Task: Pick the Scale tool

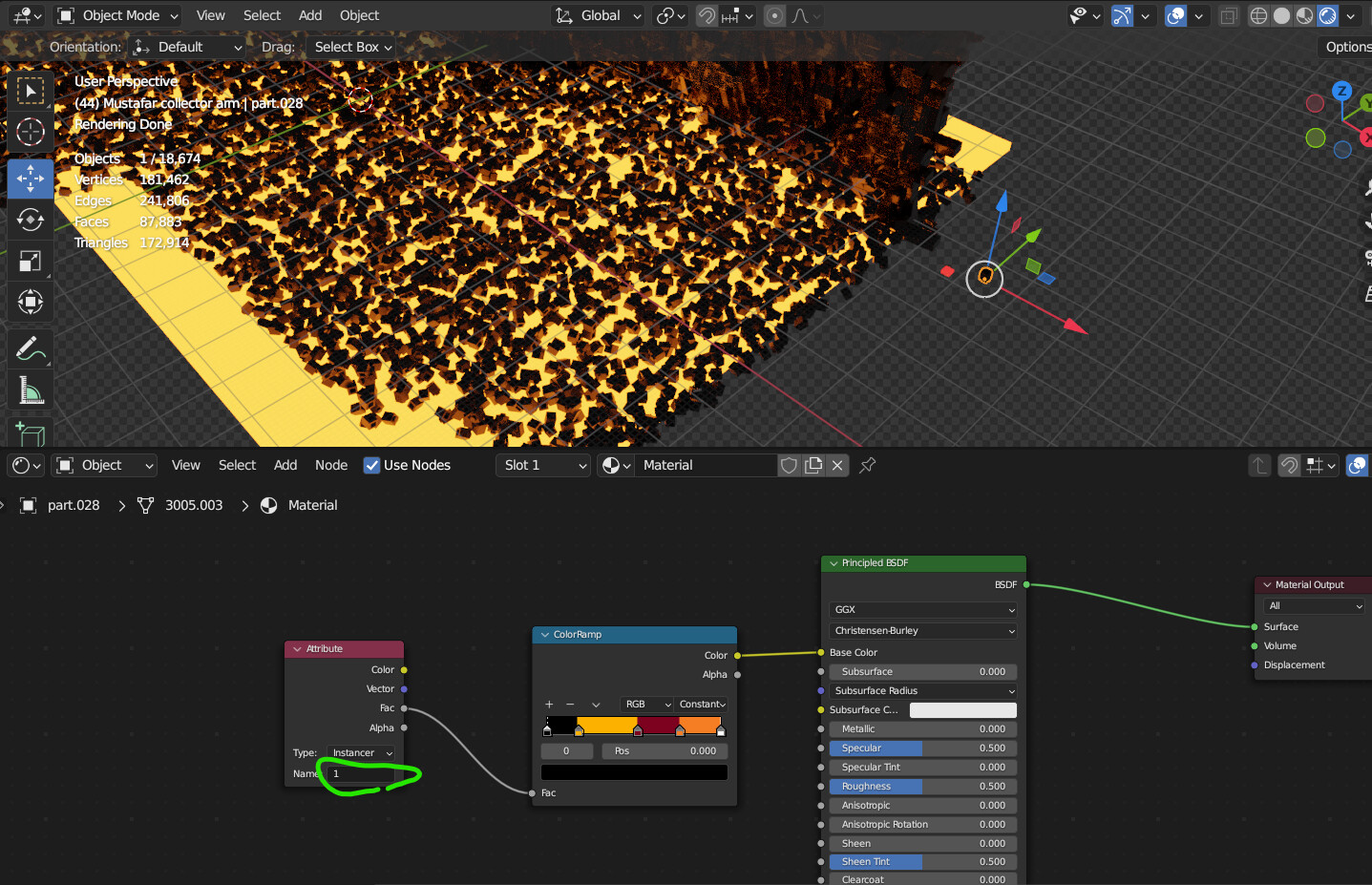Action: (30, 261)
